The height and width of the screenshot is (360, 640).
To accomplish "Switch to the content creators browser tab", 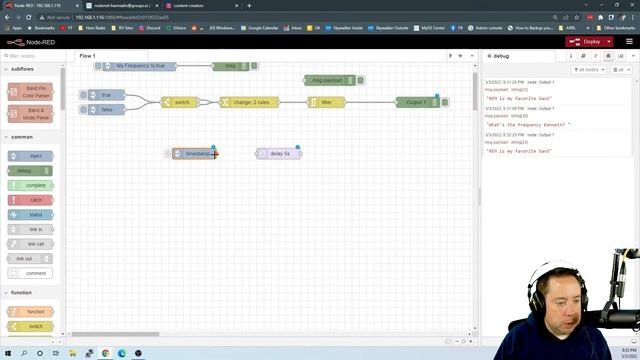I will coord(203,6).
